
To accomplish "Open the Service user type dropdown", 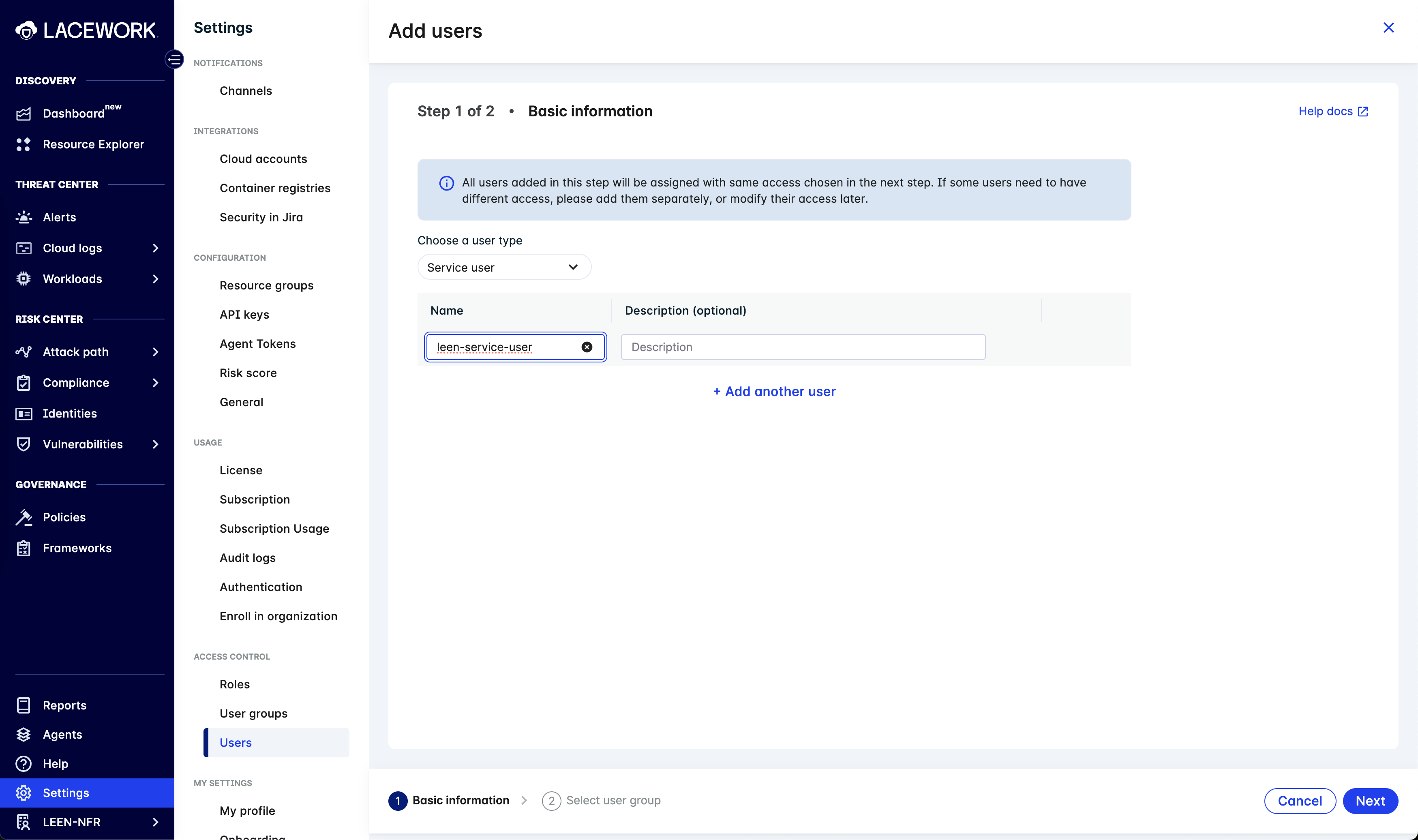I will [503, 267].
